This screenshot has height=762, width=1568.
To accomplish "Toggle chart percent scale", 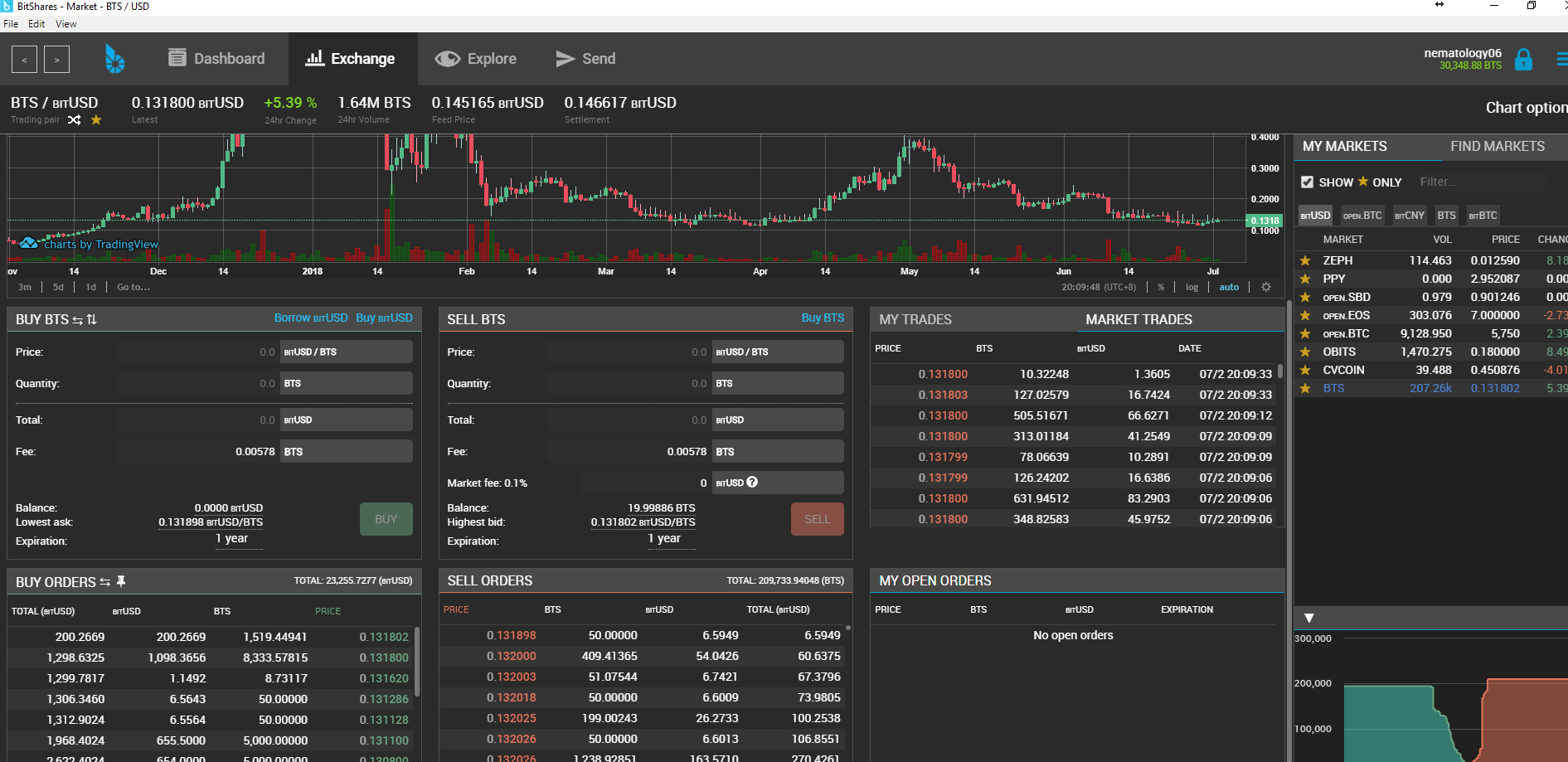I will 1161,287.
